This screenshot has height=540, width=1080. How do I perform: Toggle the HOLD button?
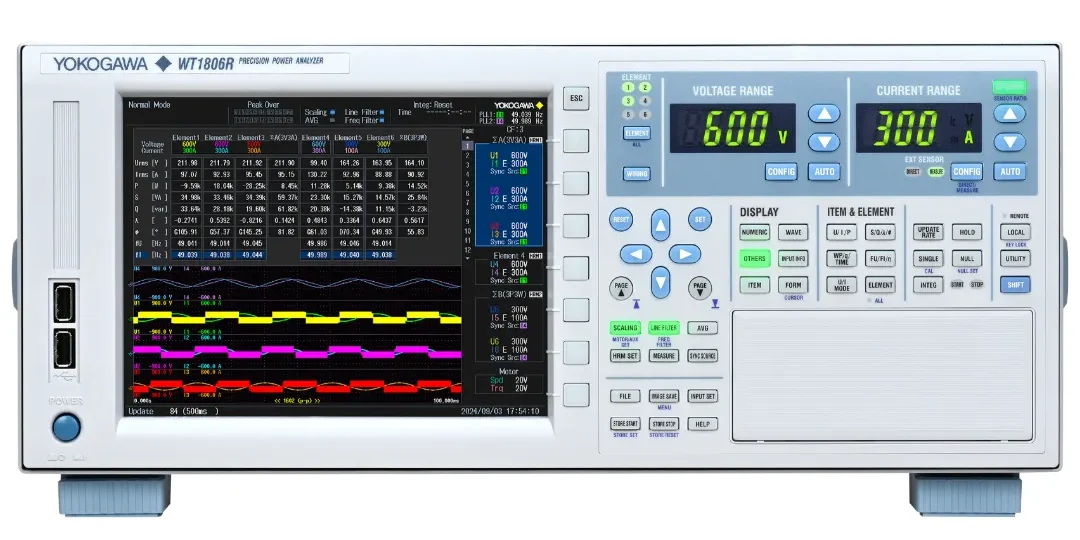pos(966,233)
